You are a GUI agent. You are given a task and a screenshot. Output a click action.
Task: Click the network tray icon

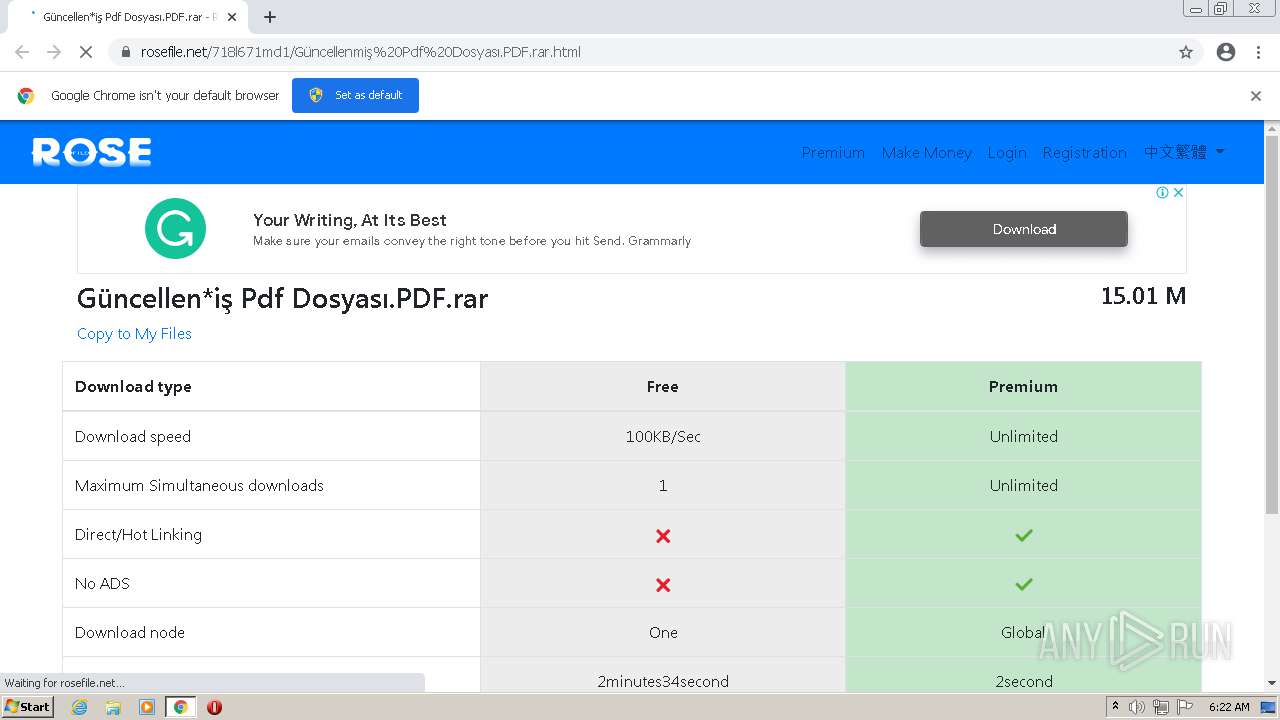coord(1161,707)
